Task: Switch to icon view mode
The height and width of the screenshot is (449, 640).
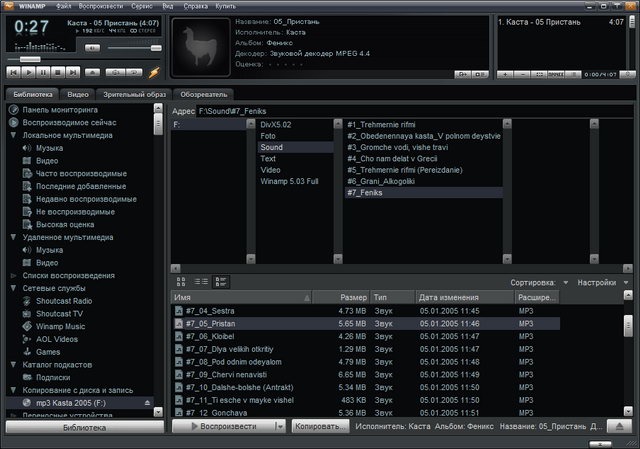Action: pyautogui.click(x=181, y=282)
